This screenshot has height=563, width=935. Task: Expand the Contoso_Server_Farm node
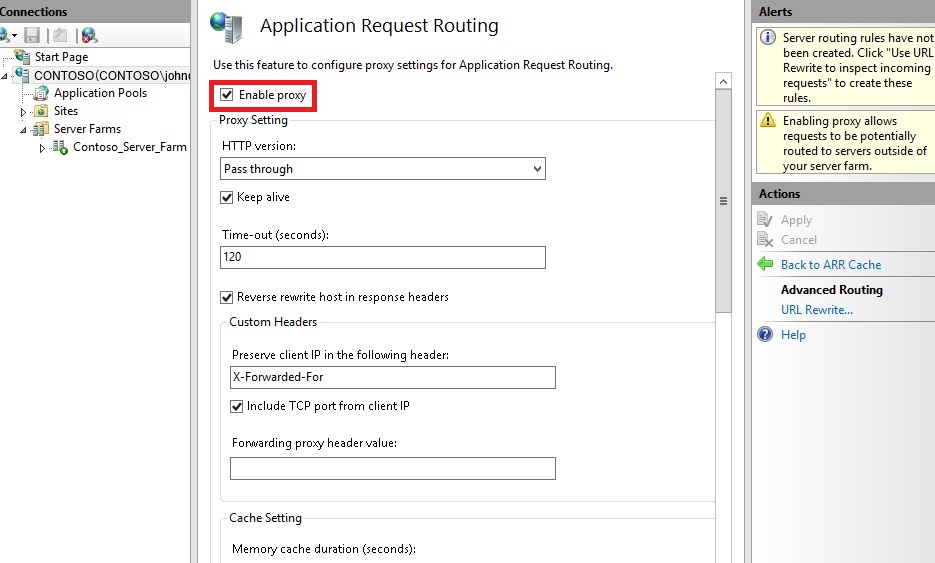[42, 148]
